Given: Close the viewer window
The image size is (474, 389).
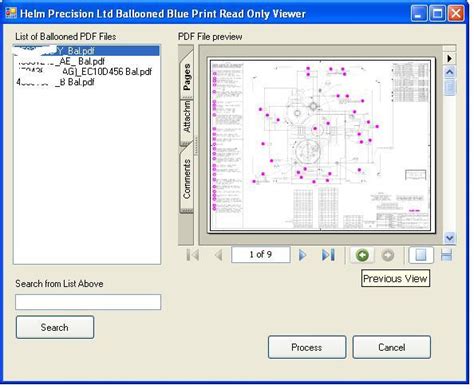Looking at the screenshot, I should (x=456, y=14).
